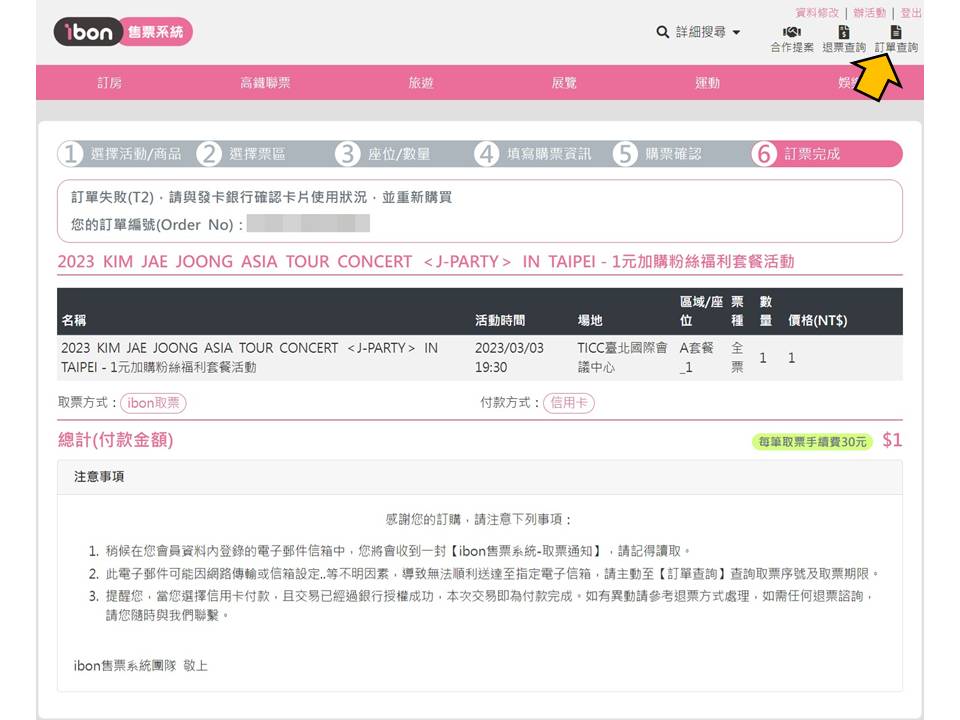Click the 訂單失敗(T2) error message
Image resolution: width=960 pixels, height=720 pixels.
point(261,197)
